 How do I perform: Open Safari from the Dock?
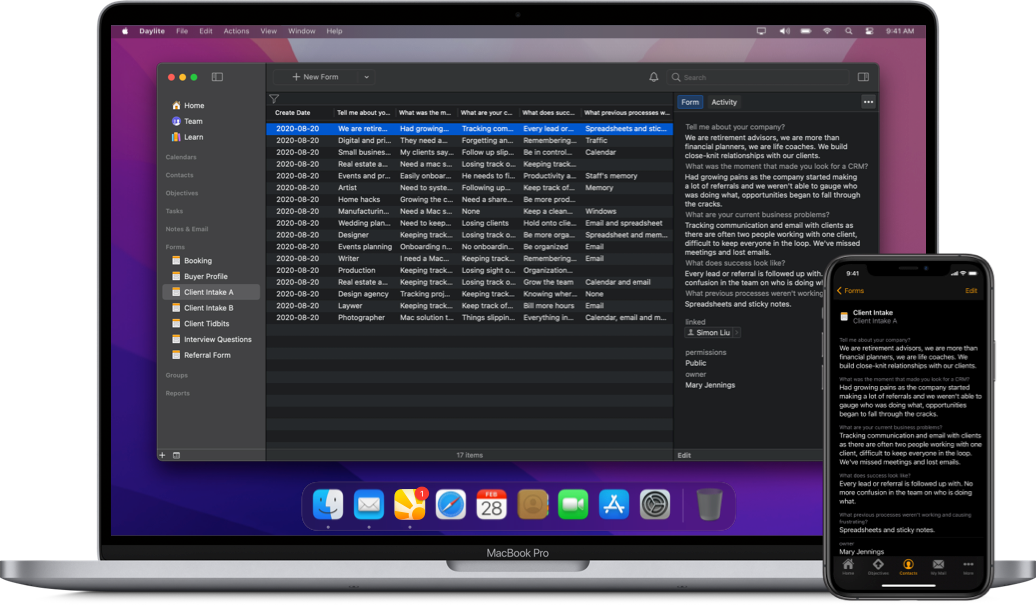point(451,505)
